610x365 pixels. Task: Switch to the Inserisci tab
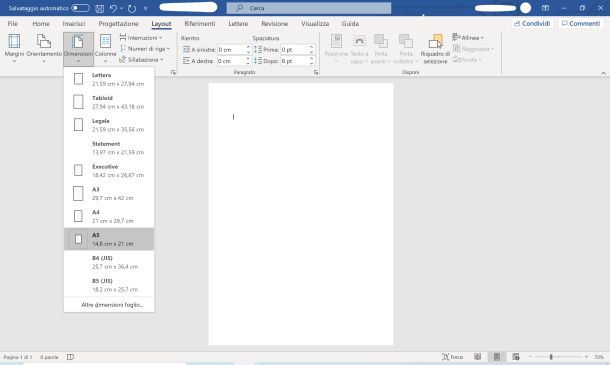pyautogui.click(x=74, y=24)
